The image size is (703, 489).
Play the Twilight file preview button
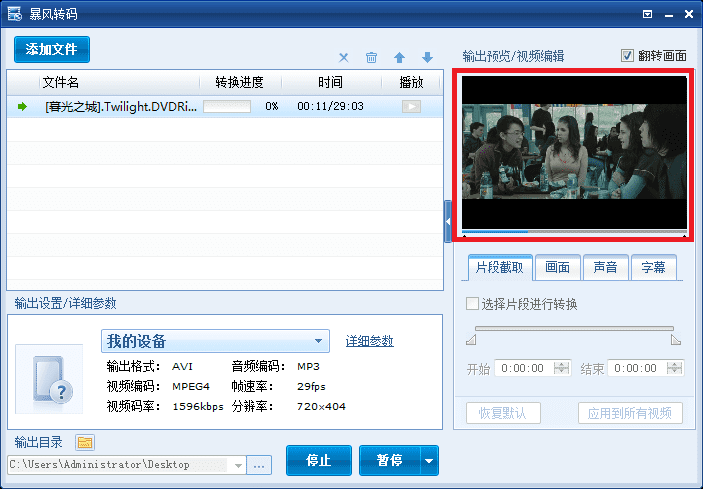click(x=411, y=107)
